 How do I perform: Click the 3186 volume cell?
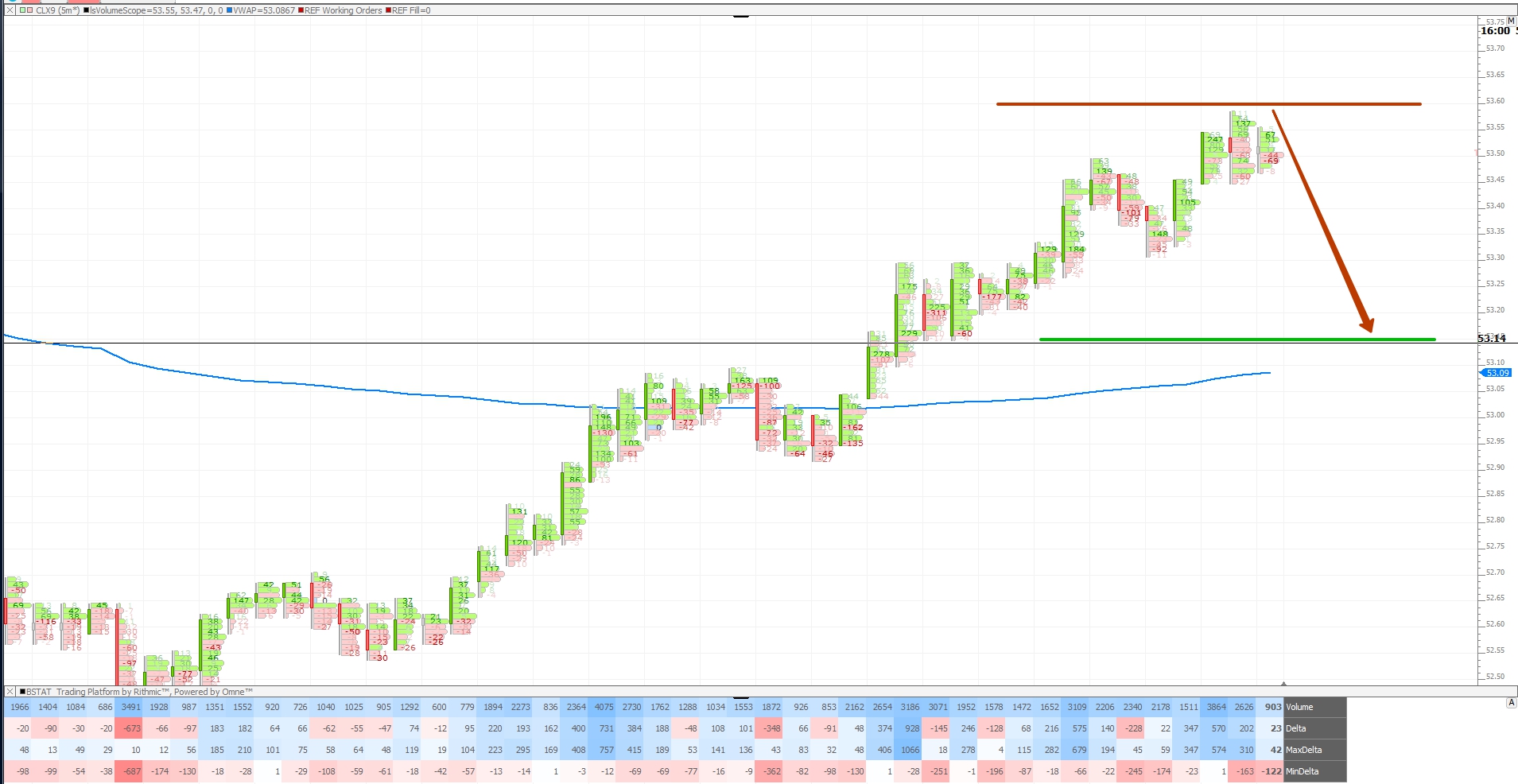908,707
